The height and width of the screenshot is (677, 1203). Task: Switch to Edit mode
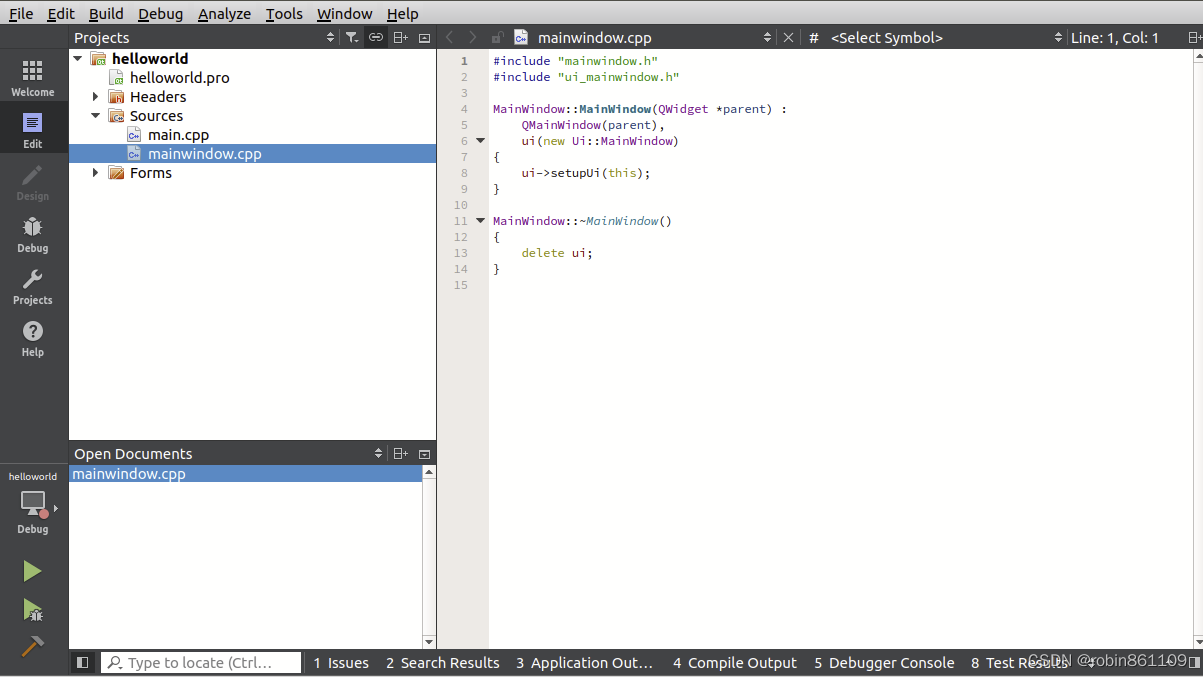click(x=33, y=130)
